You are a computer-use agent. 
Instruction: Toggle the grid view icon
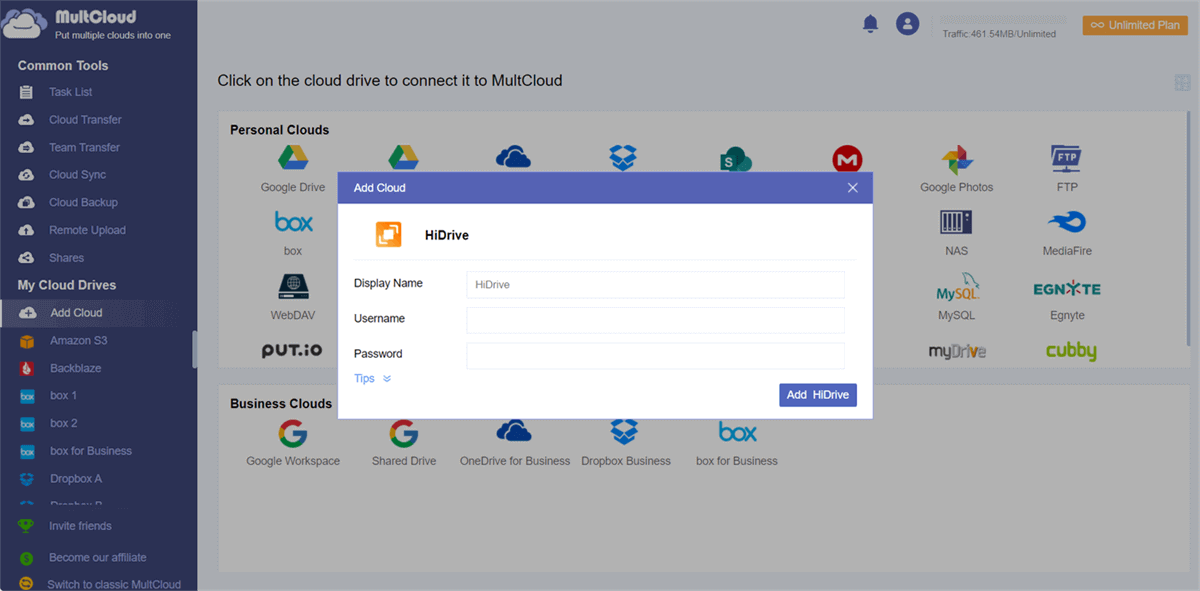click(x=1182, y=83)
